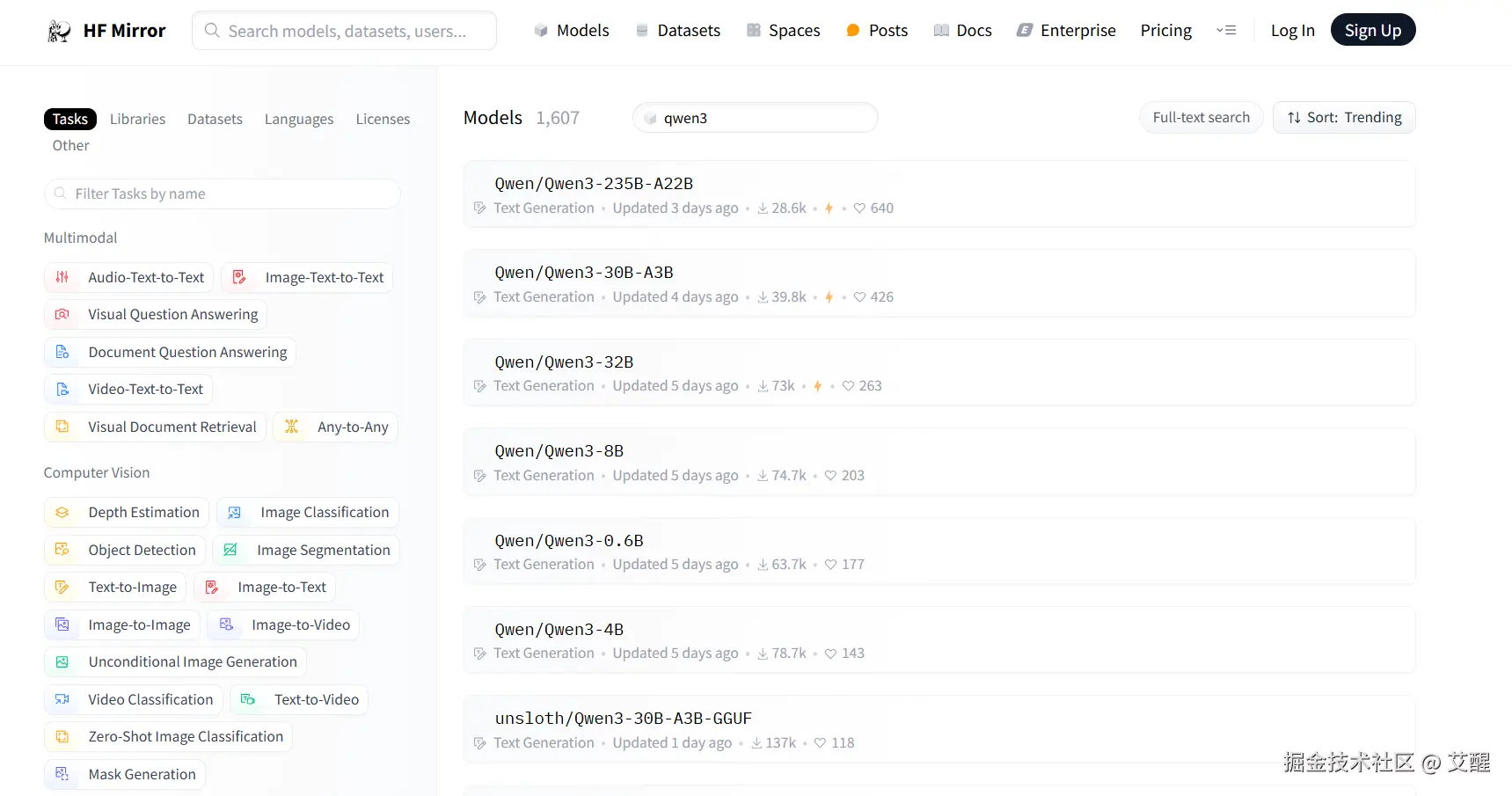Click the Image-to-Image icon

point(62,624)
